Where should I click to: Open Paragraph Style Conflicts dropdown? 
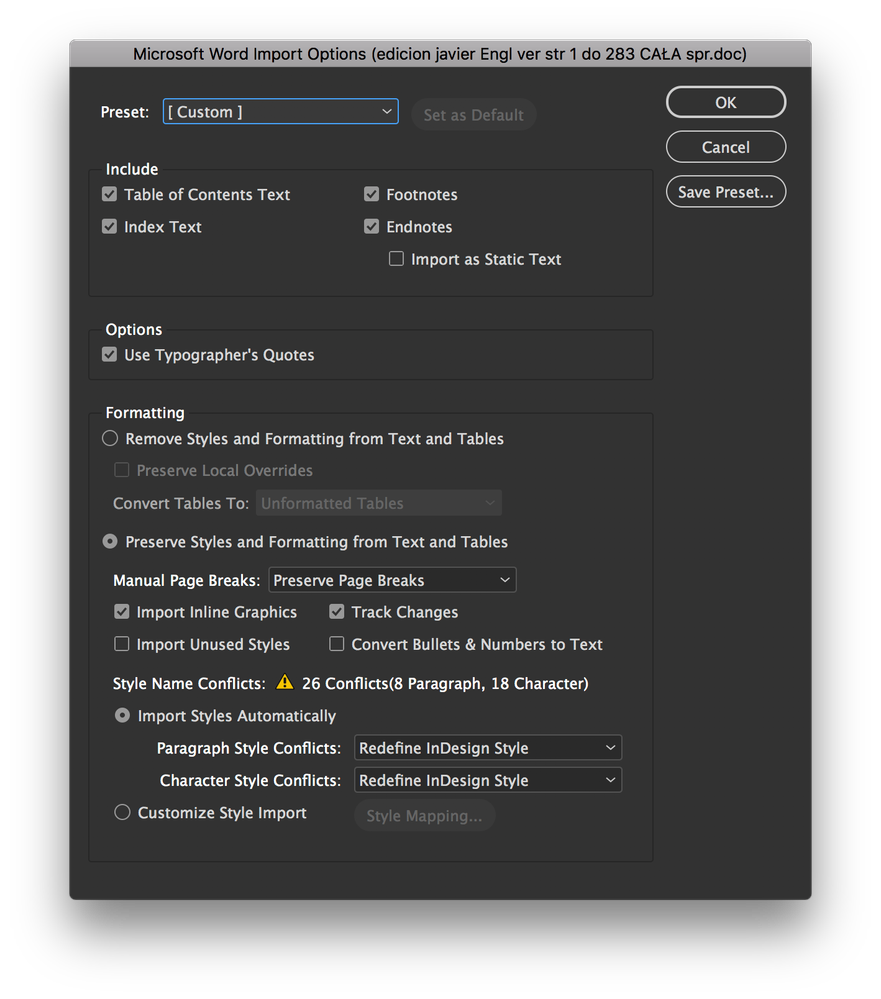[x=488, y=748]
